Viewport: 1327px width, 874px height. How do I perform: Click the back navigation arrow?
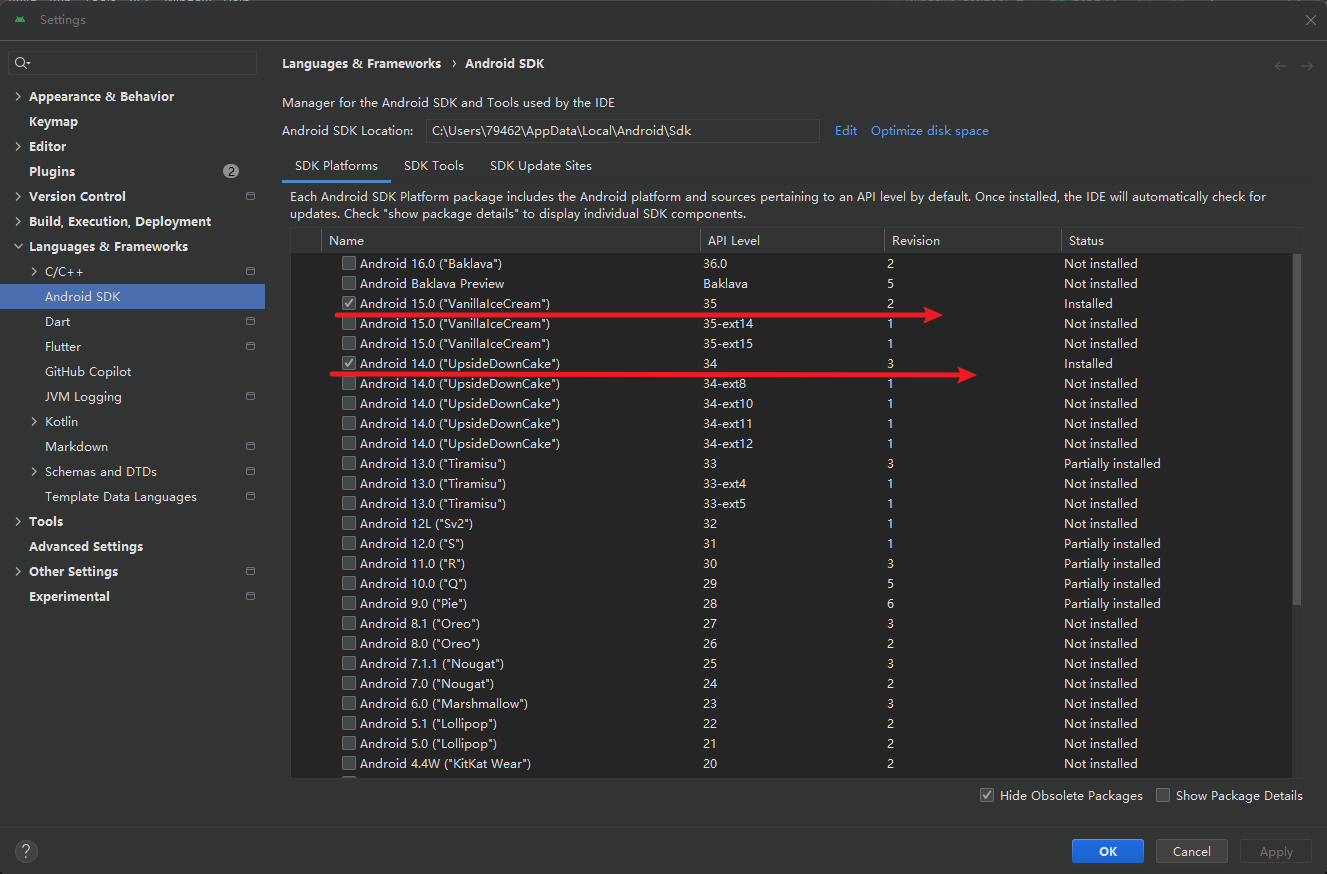point(1281,64)
